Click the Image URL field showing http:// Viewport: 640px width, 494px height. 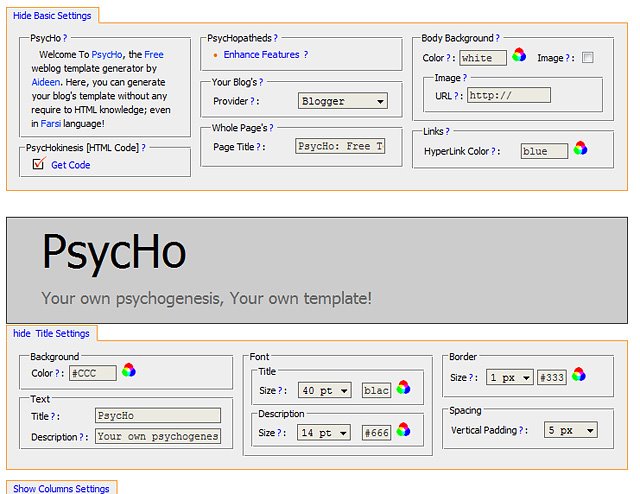tap(509, 95)
